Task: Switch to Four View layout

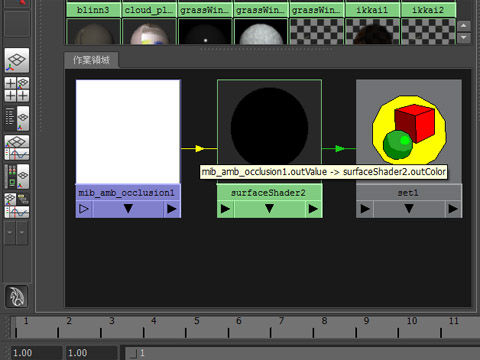Action: click(17, 89)
